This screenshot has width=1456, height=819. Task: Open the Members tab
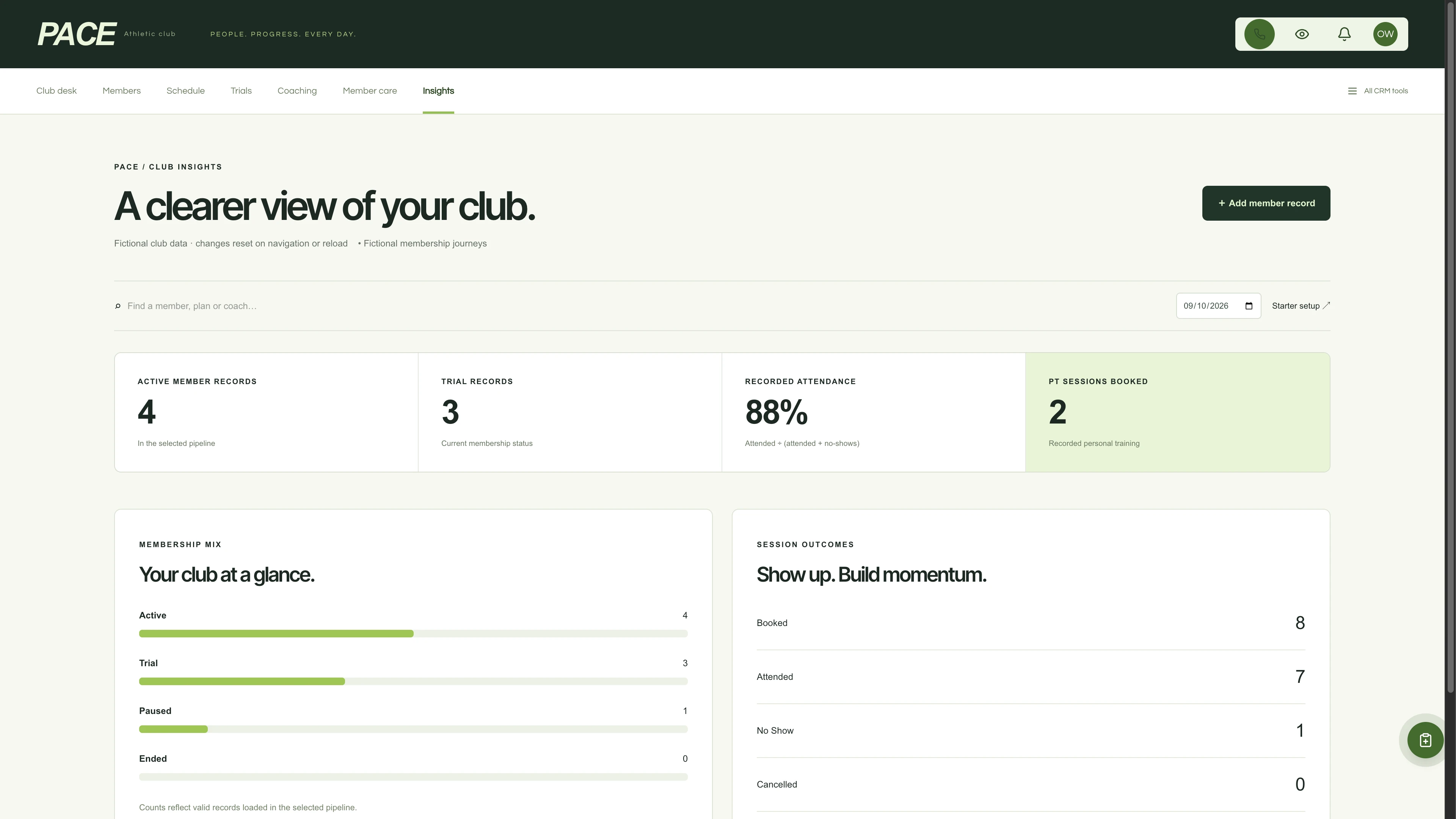click(x=121, y=91)
